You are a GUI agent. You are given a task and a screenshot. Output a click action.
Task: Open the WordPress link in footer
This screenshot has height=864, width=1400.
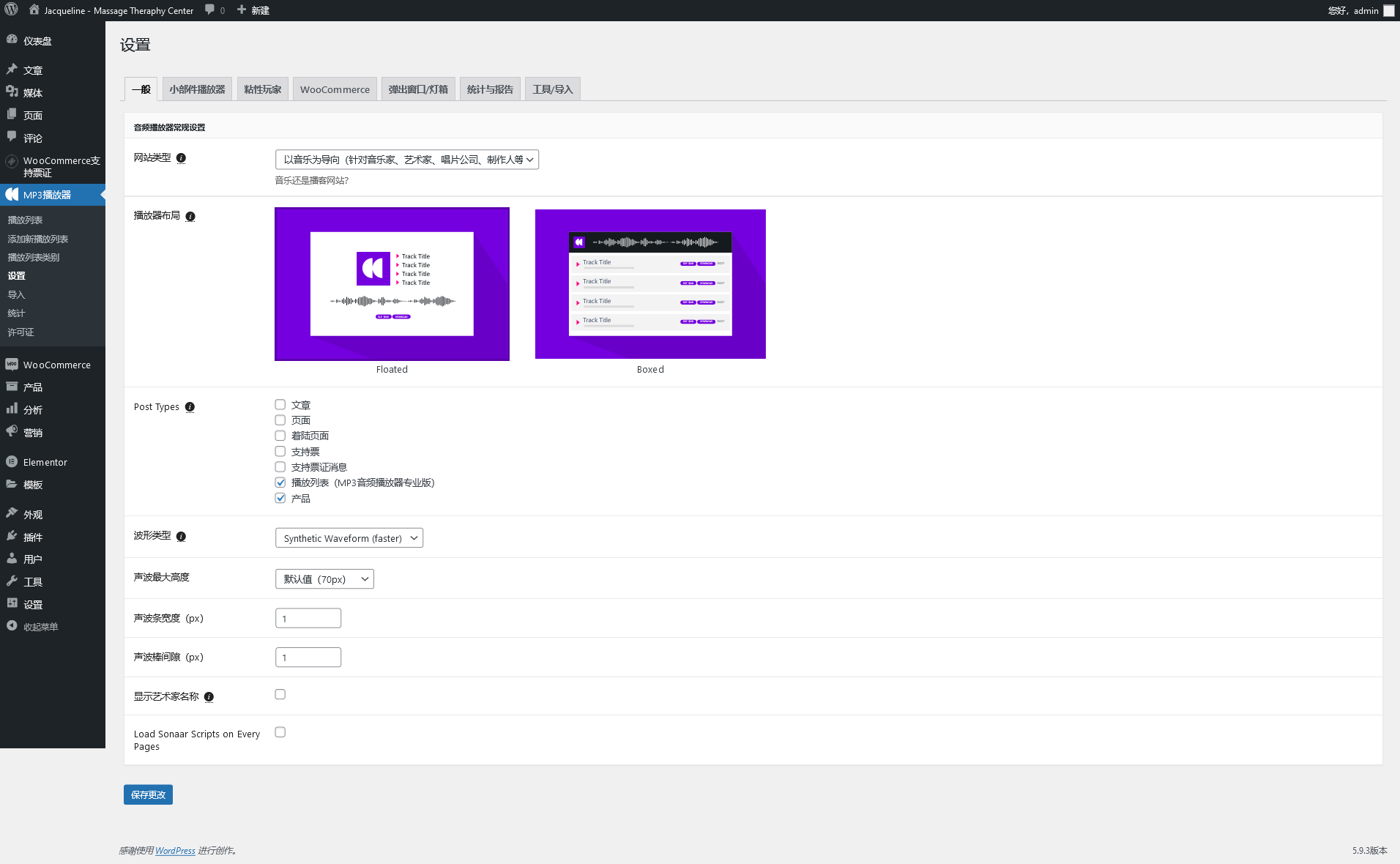coord(175,851)
